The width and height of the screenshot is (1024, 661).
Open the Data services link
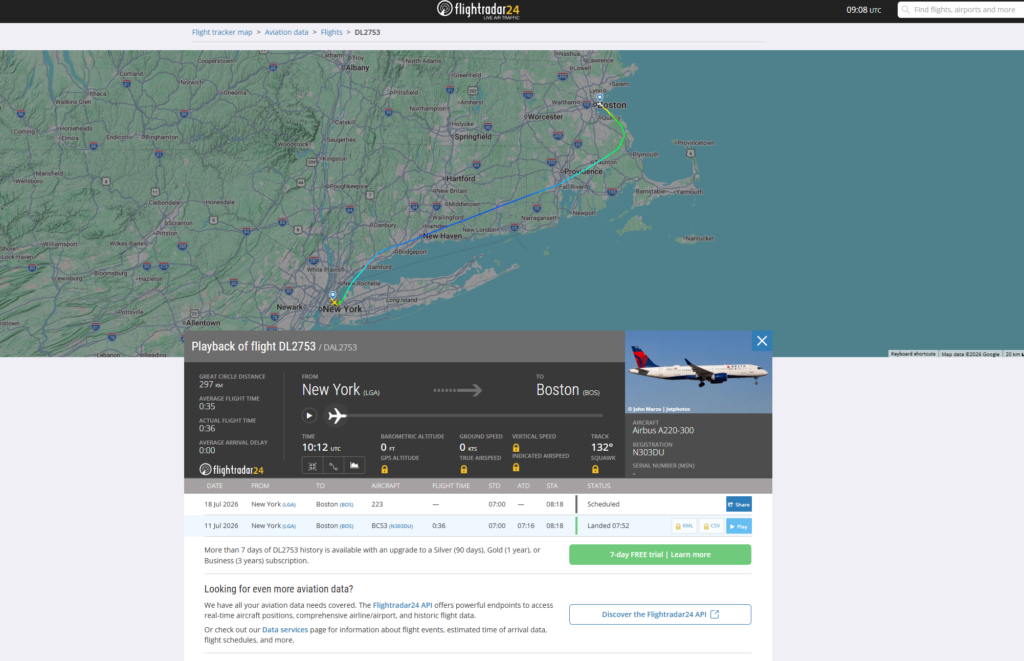[x=285, y=630]
